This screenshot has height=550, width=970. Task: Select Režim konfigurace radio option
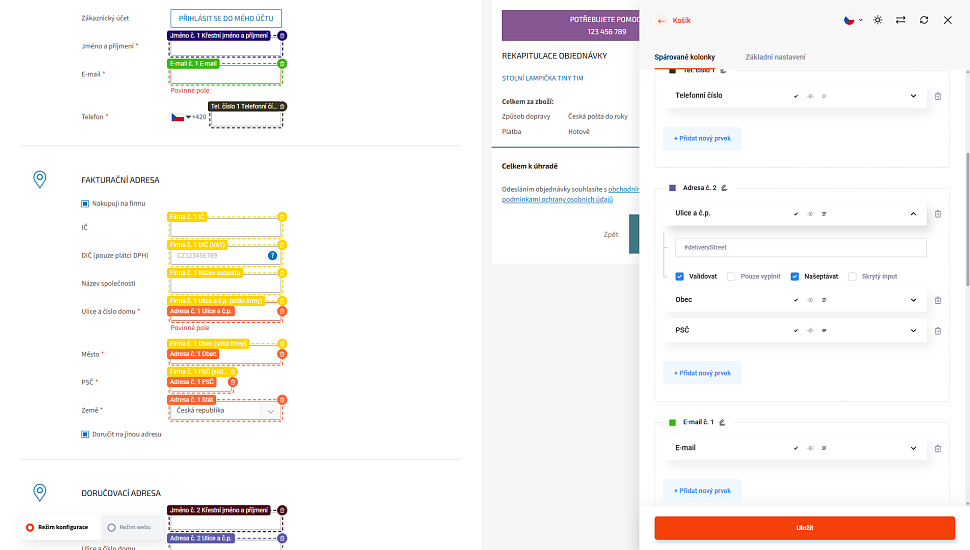click(30, 527)
